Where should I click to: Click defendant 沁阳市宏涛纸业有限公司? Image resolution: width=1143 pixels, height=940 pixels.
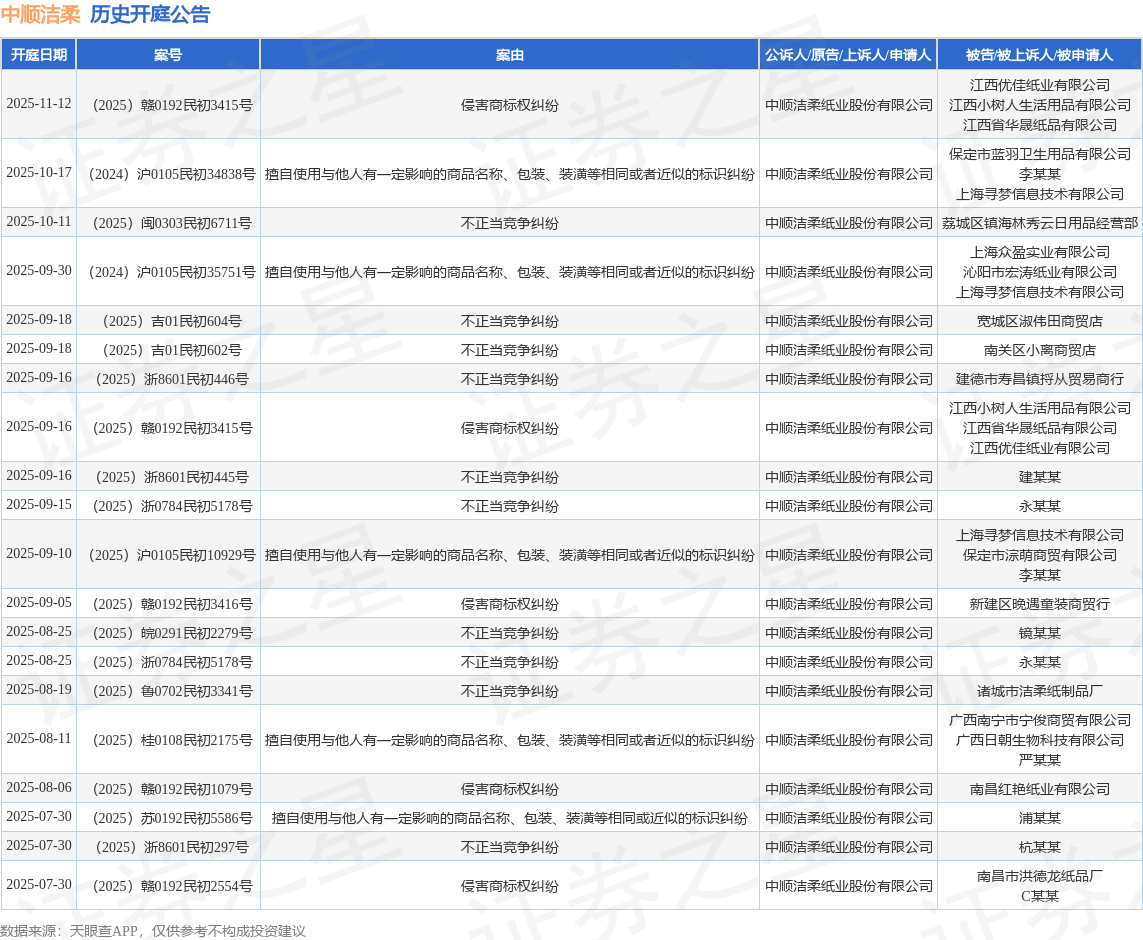(1039, 272)
